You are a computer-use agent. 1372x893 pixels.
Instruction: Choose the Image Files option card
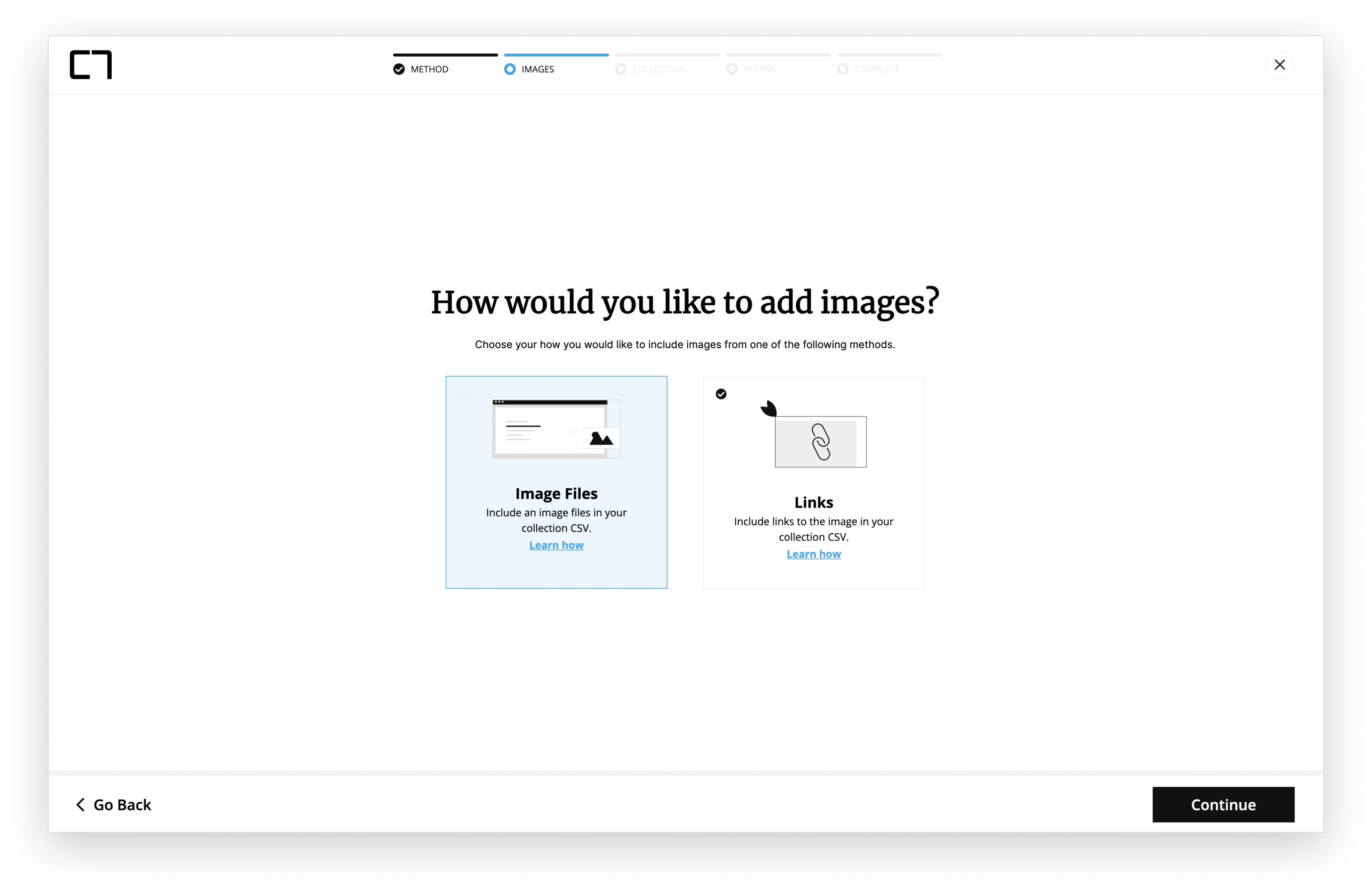[556, 482]
